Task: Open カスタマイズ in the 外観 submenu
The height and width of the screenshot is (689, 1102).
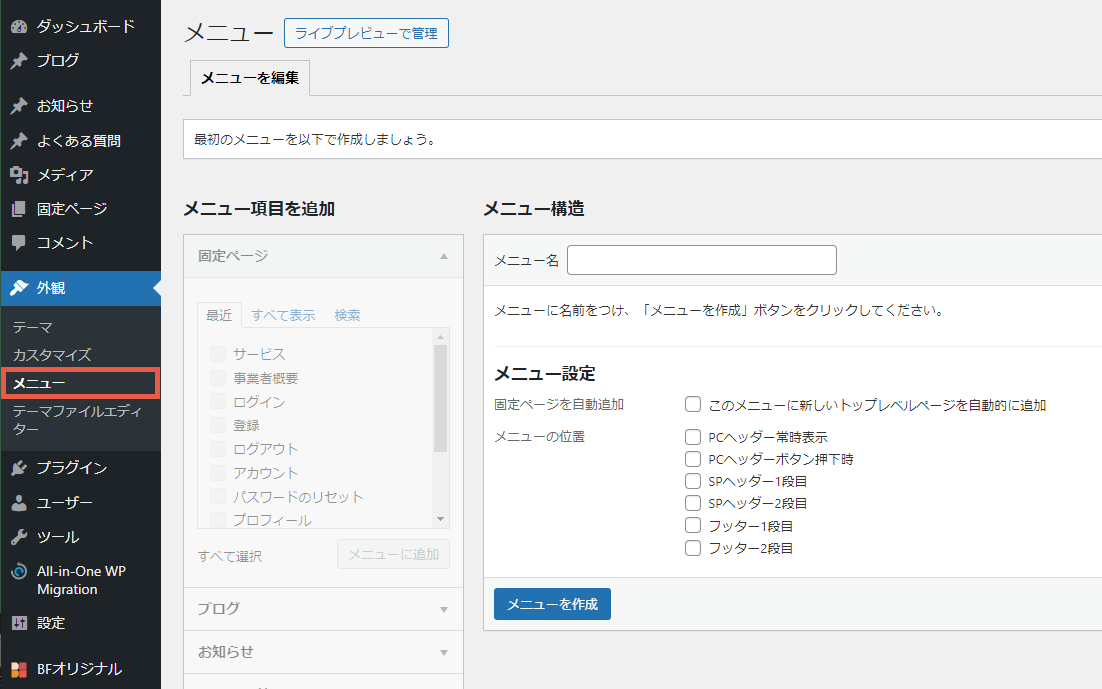Action: 52,354
